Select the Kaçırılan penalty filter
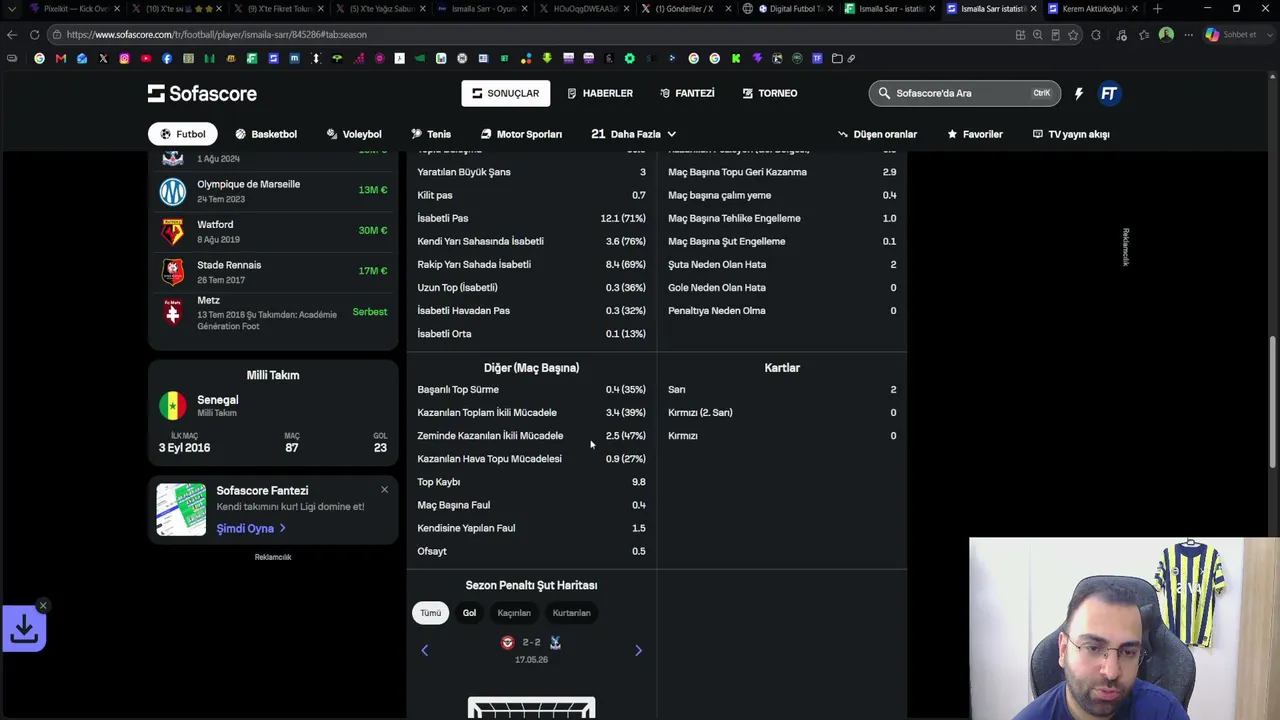Image resolution: width=1280 pixels, height=720 pixels. click(x=514, y=613)
